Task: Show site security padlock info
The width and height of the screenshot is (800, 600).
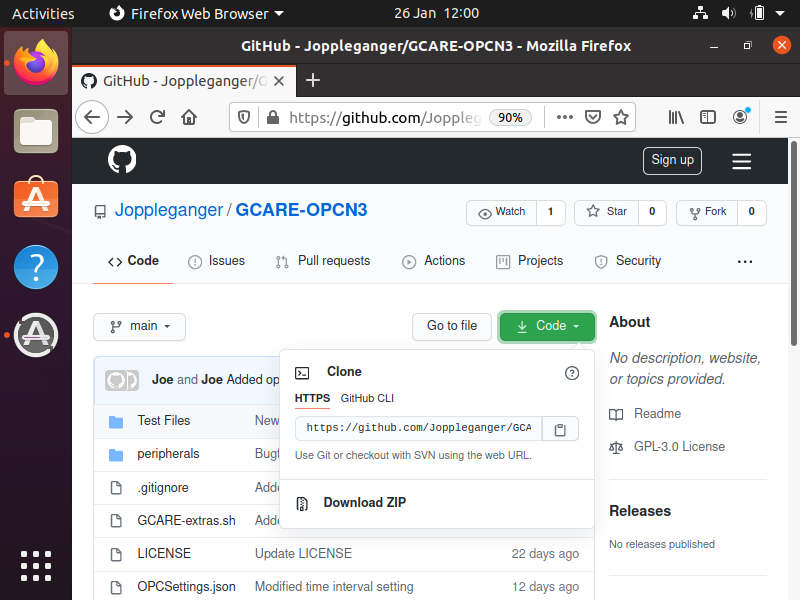Action: [x=273, y=118]
